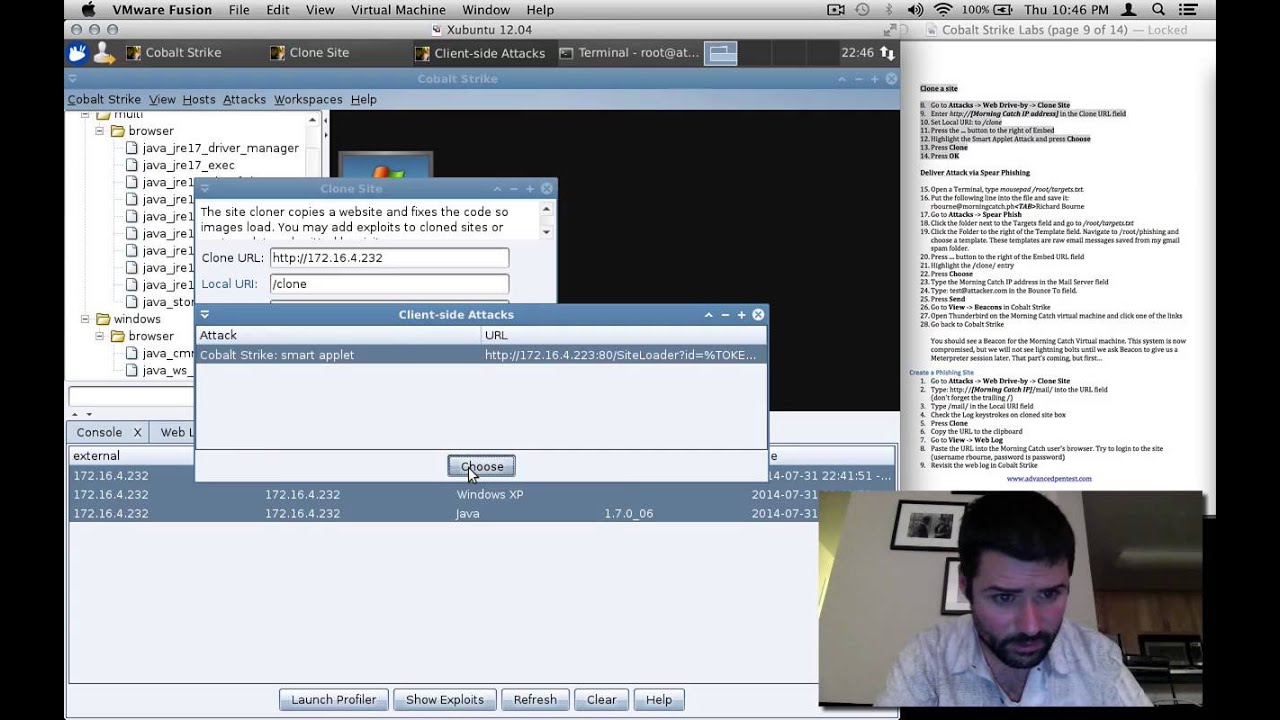The width and height of the screenshot is (1280, 720).
Task: Click the Spotlight search icon
Action: click(x=1159, y=10)
